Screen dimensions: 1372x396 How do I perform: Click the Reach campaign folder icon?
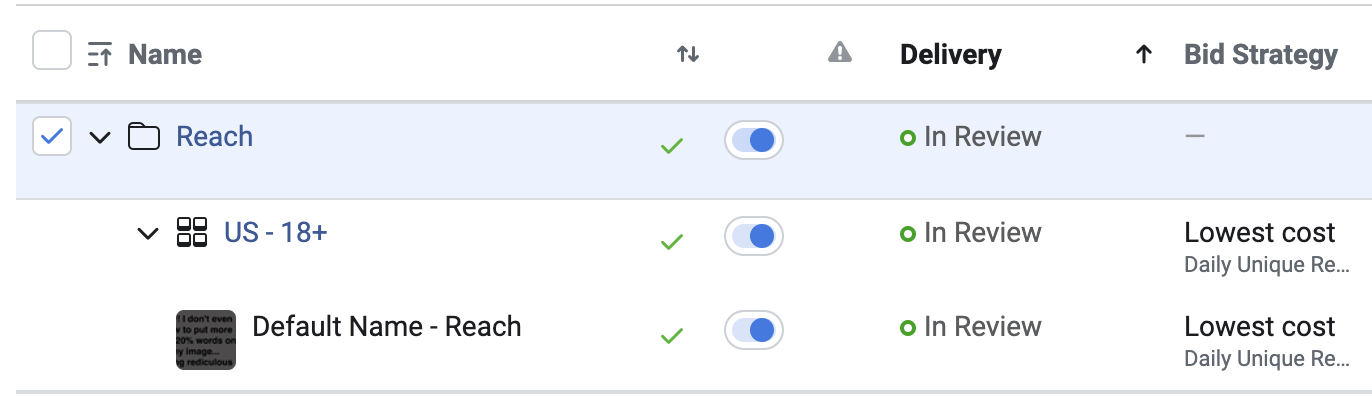click(x=144, y=137)
